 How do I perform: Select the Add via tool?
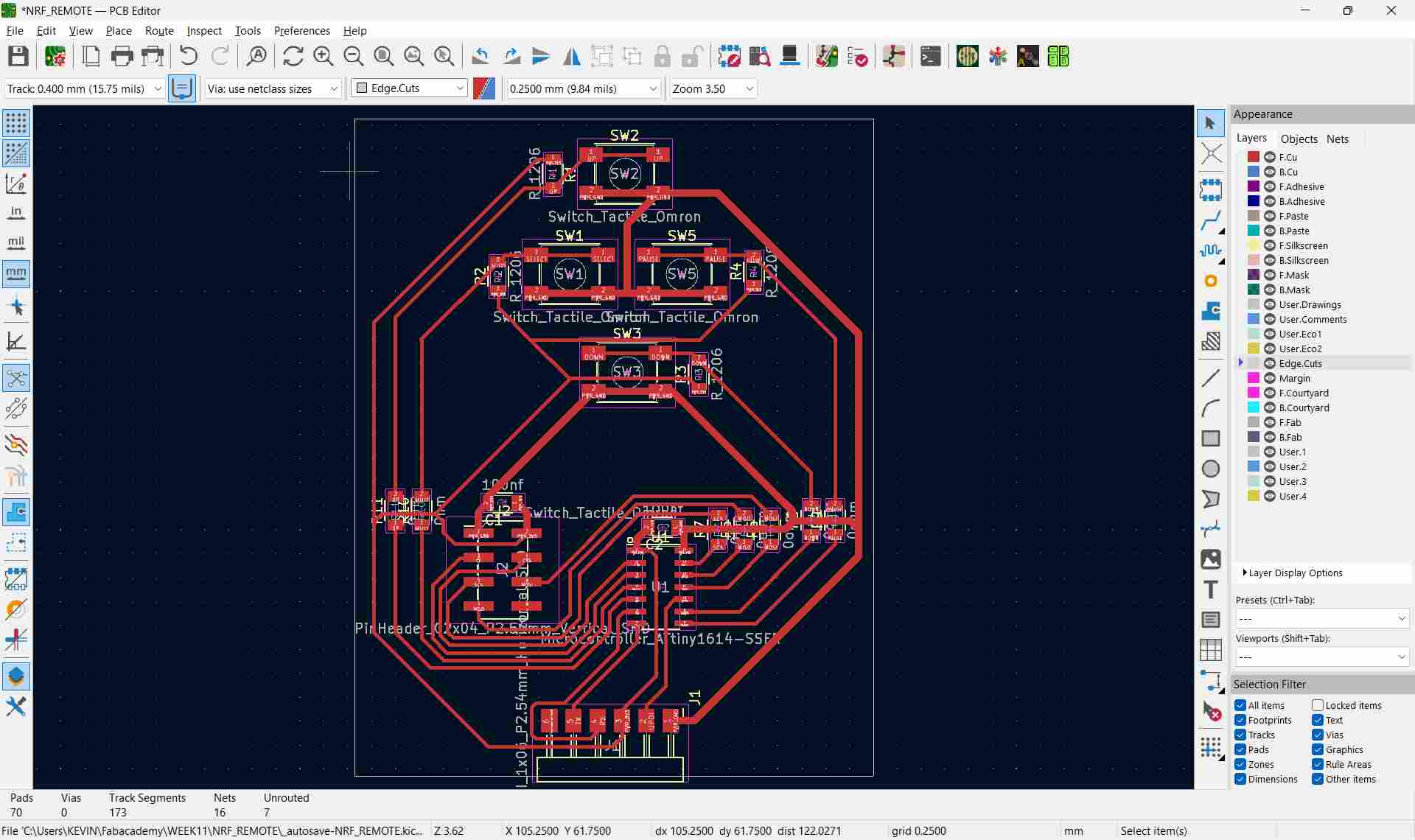1210,281
